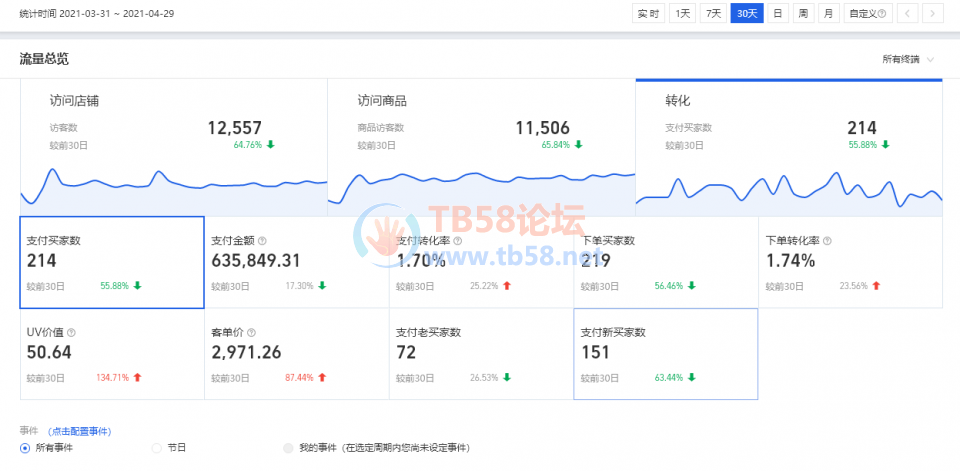Image resolution: width=960 pixels, height=471 pixels.
Task: Click the help icon next to 支付转化率
Action: 457,241
